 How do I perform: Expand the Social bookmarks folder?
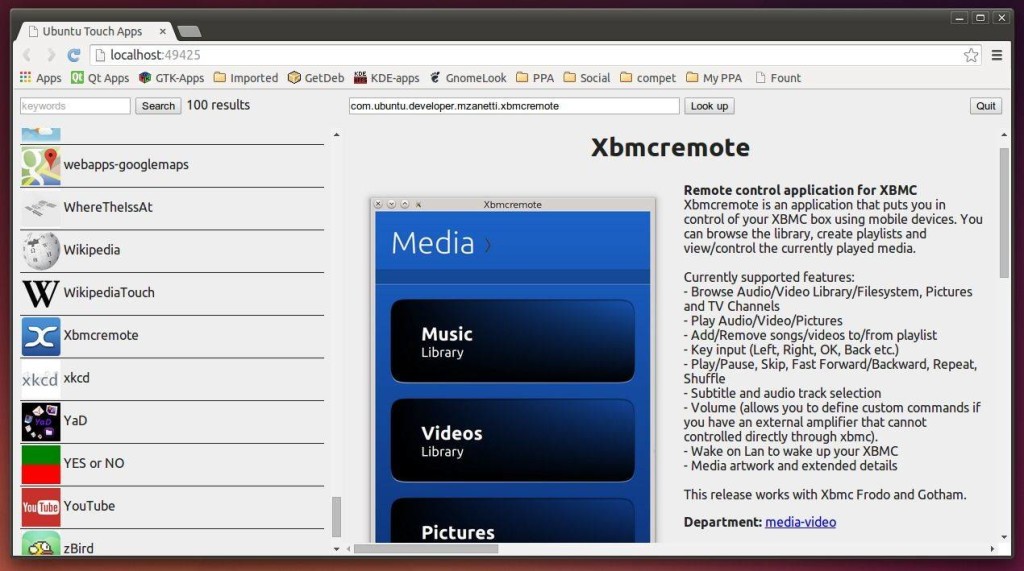pyautogui.click(x=586, y=78)
